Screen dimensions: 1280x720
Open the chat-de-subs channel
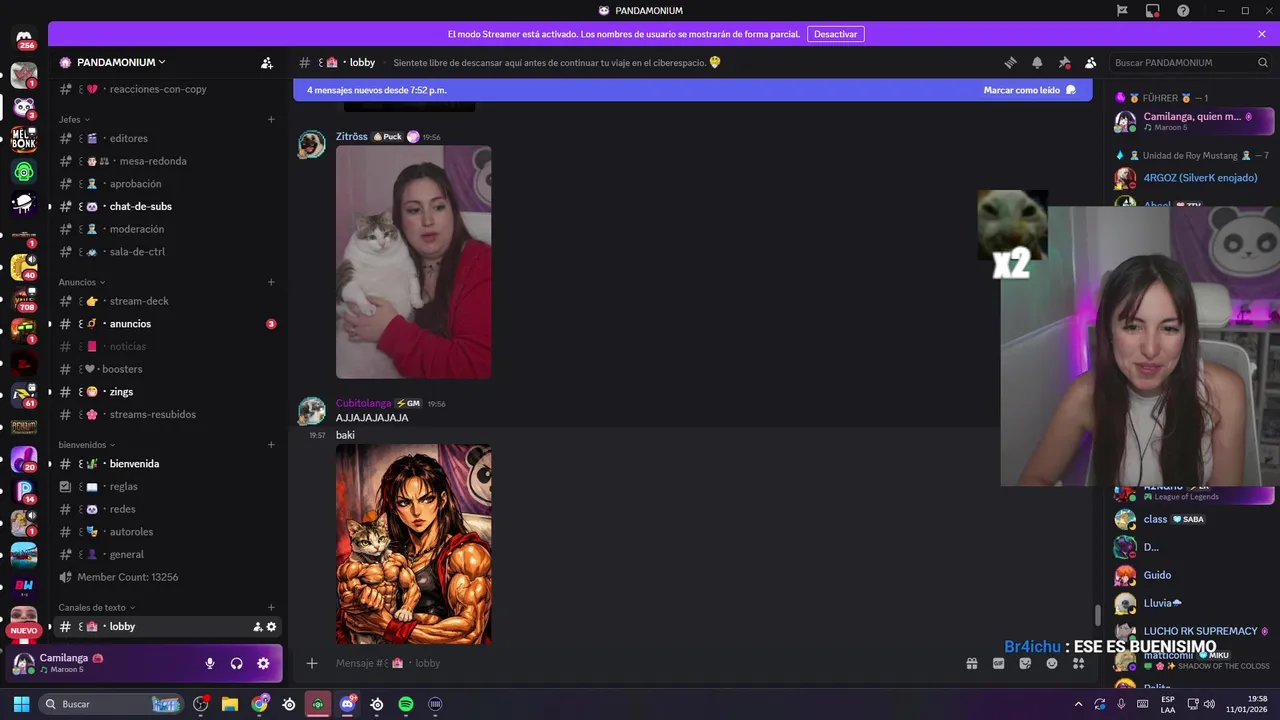168,206
